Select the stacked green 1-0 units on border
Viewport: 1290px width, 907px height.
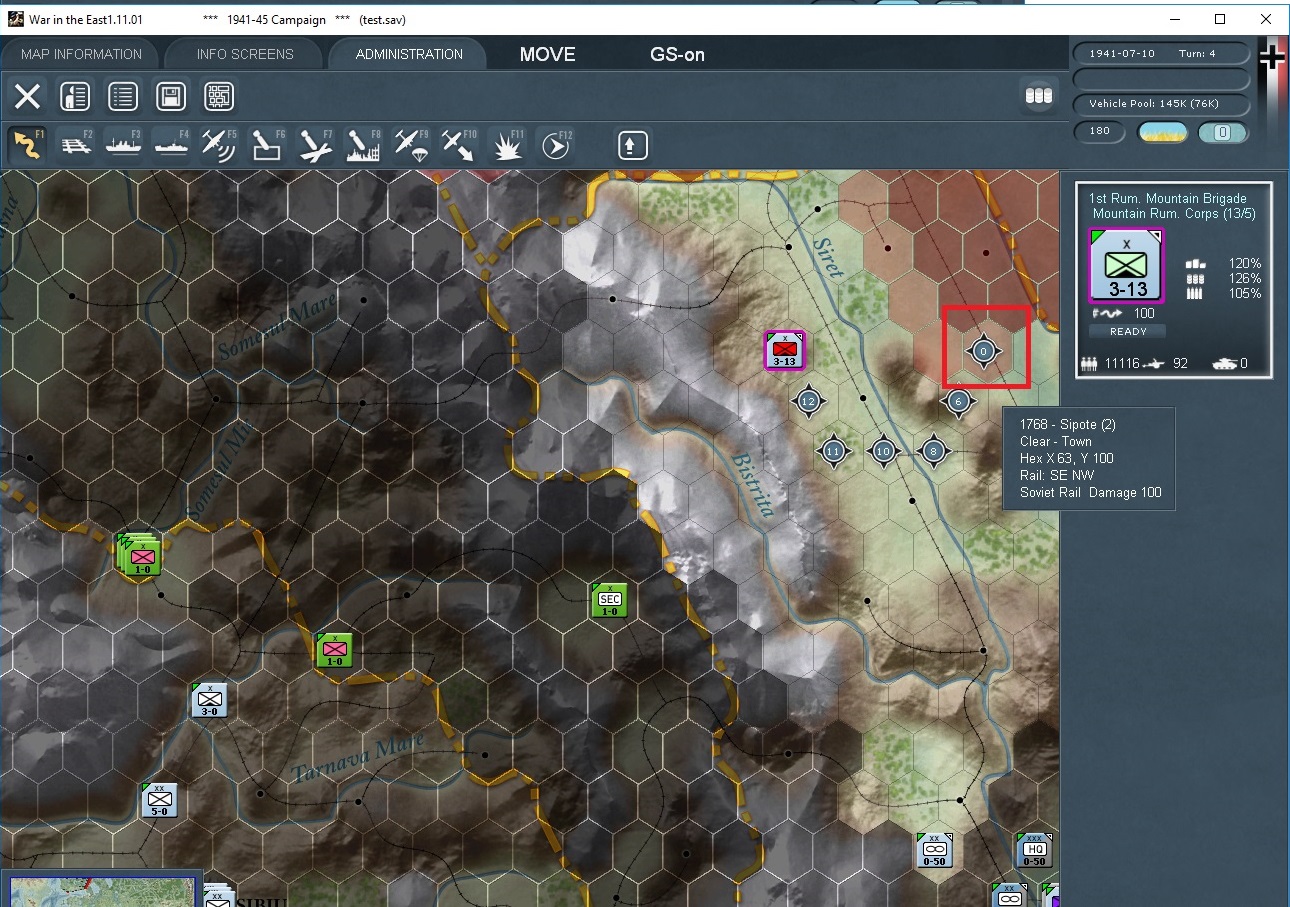140,553
